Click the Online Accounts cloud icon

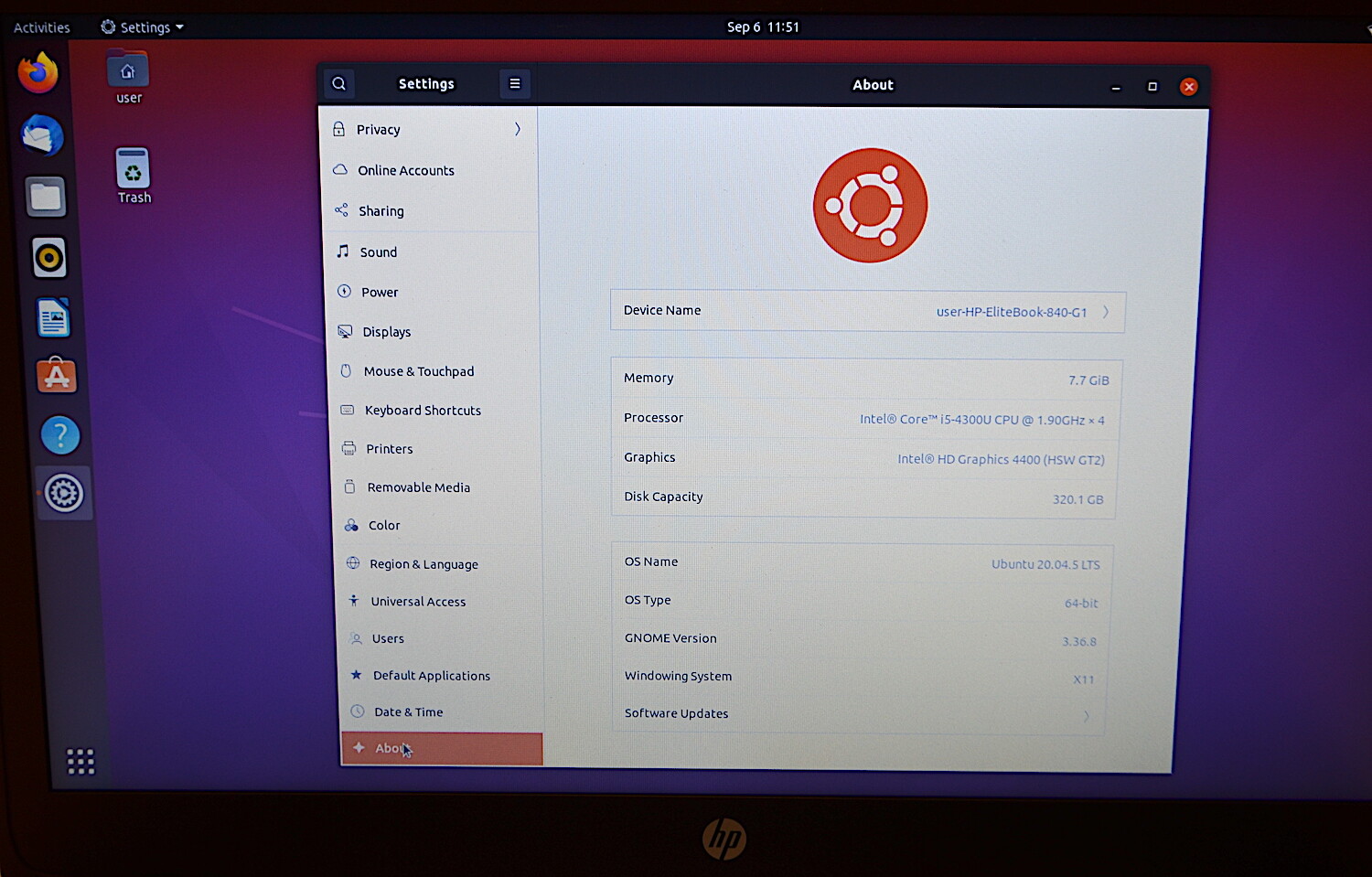340,170
